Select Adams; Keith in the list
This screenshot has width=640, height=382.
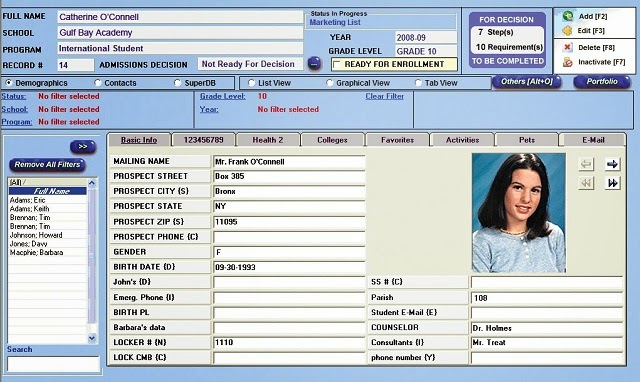[29, 209]
